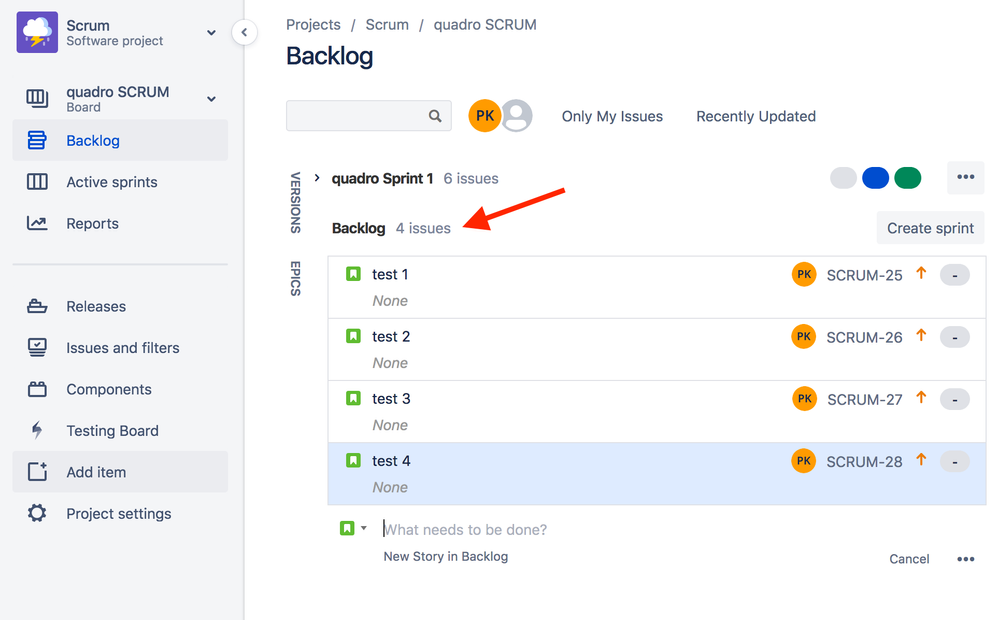Click the story icon of test 3

[x=353, y=398]
